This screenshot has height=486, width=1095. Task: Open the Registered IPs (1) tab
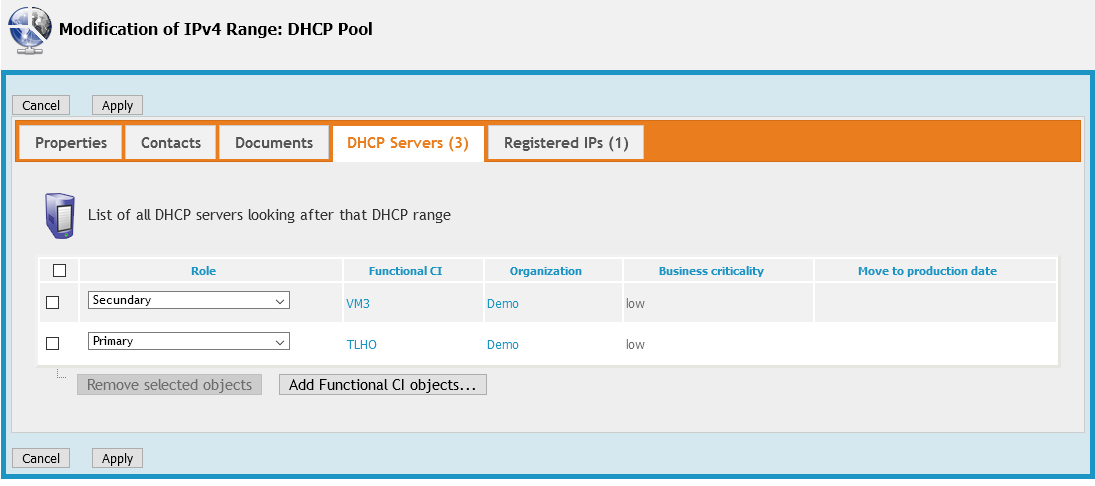click(566, 143)
